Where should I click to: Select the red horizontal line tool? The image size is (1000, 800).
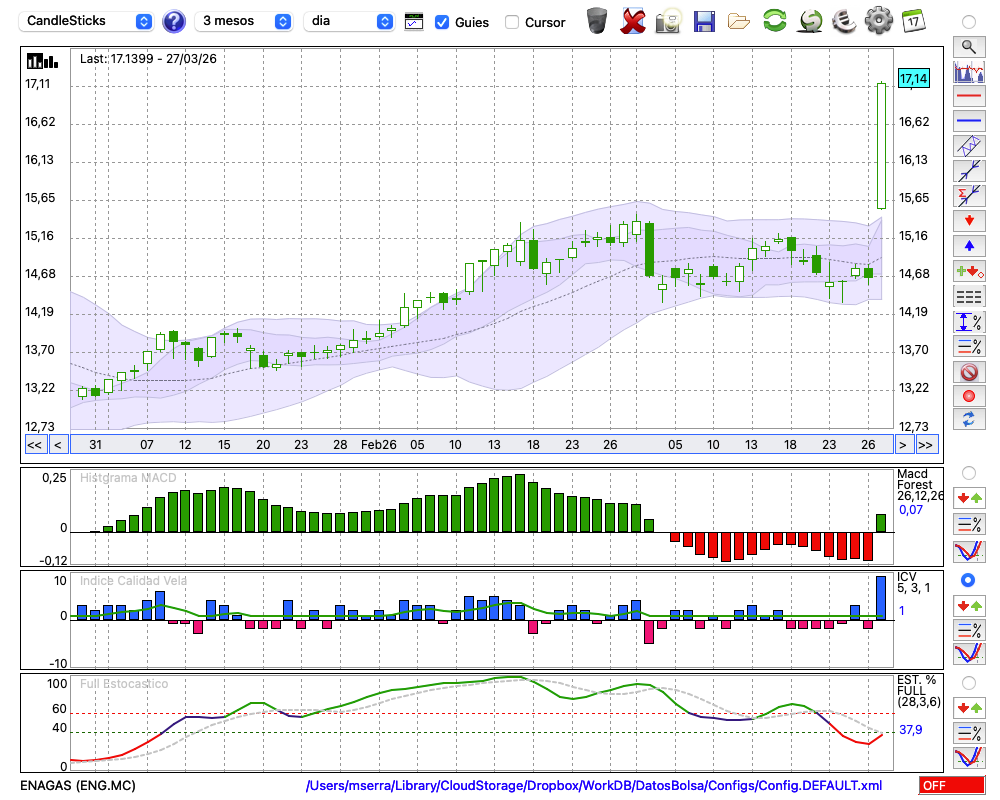[x=968, y=98]
